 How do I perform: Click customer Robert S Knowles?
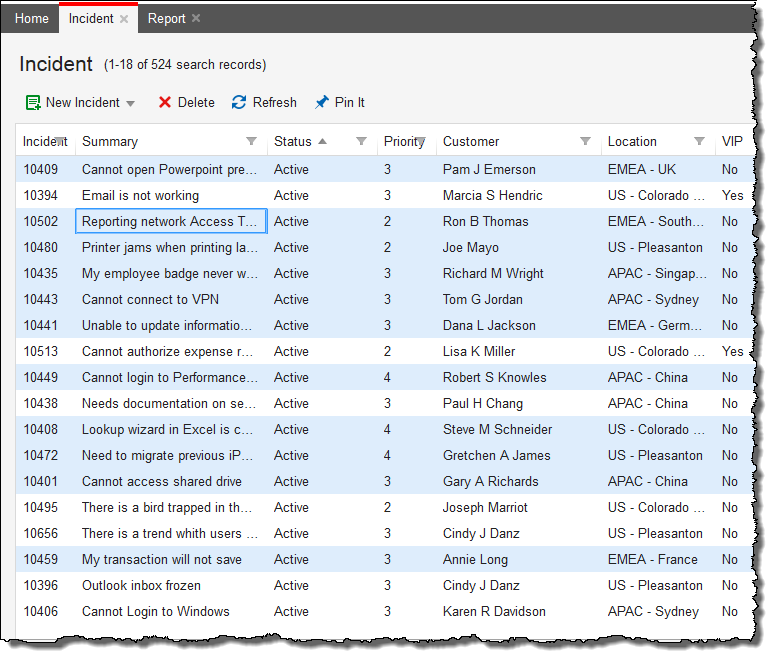point(495,378)
